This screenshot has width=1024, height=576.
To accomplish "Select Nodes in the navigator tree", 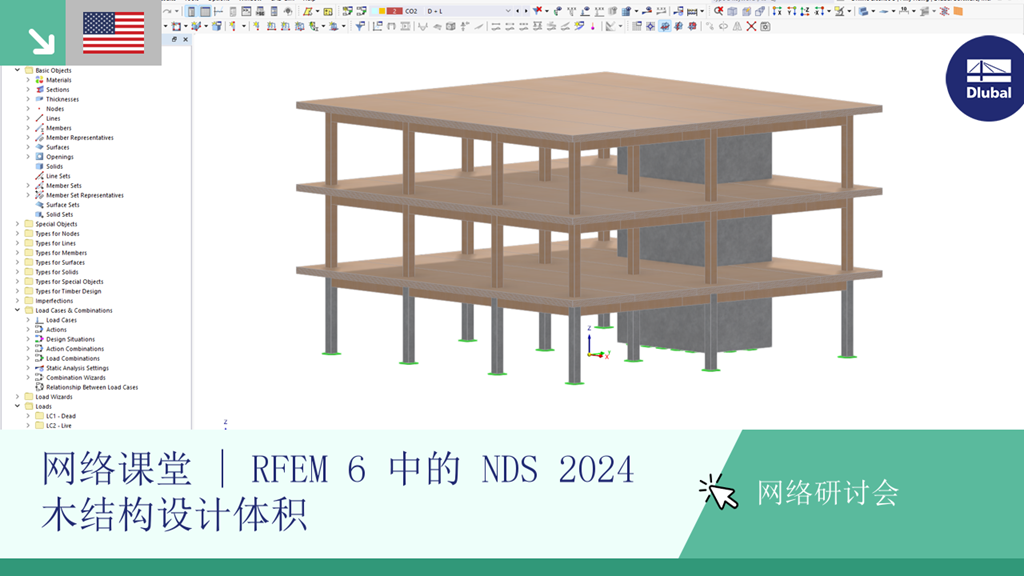I will tap(55, 108).
